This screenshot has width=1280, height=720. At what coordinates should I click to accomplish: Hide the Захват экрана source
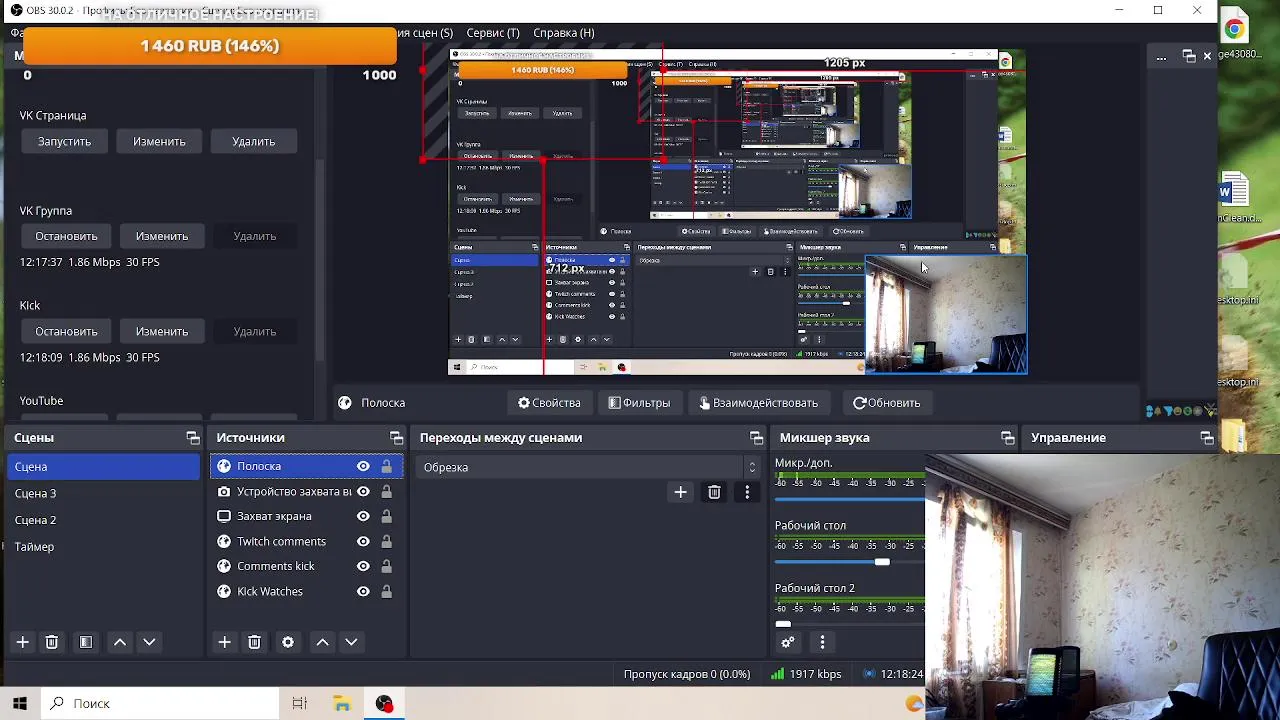[363, 516]
